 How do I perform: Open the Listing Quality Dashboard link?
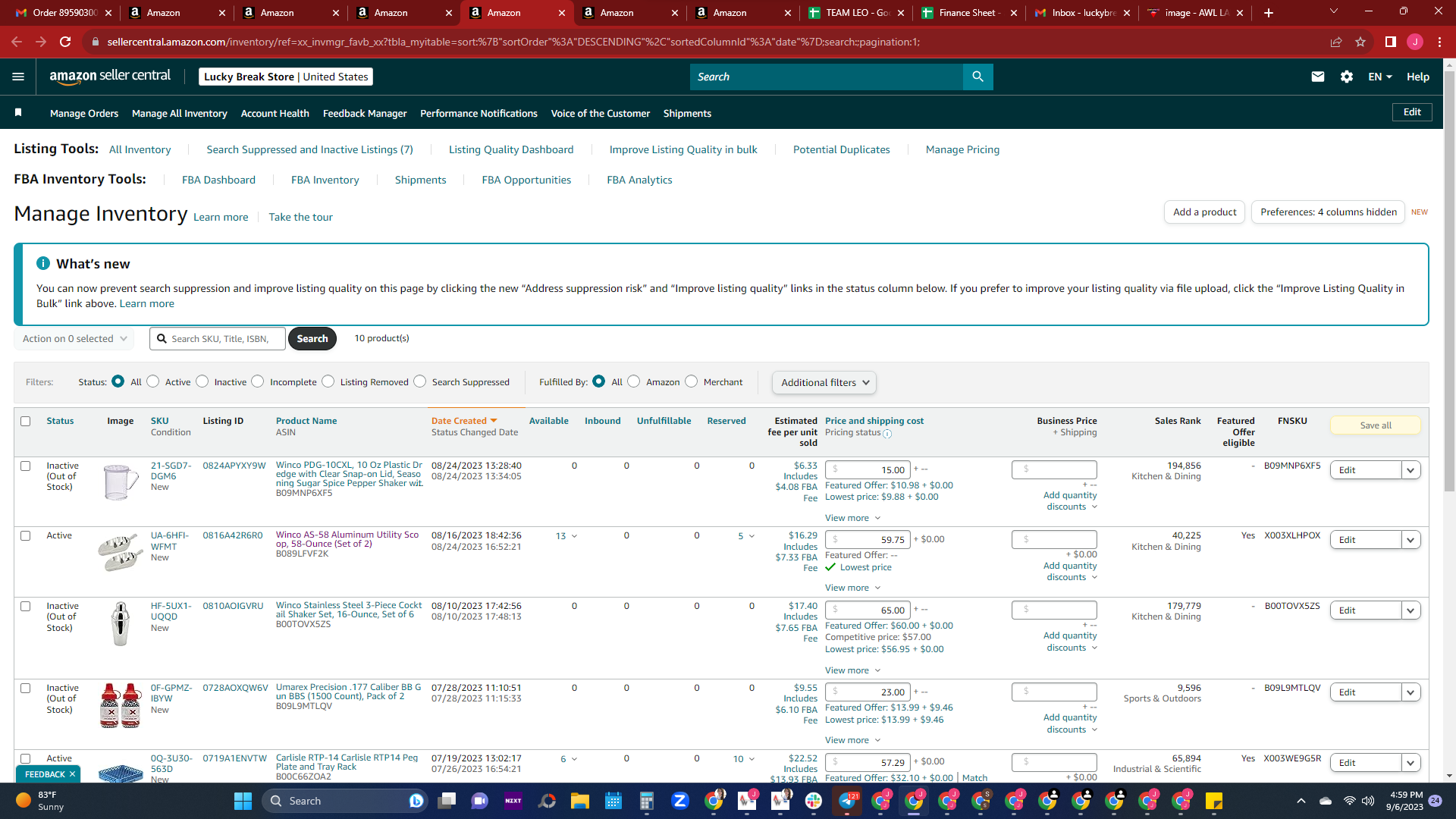(511, 149)
